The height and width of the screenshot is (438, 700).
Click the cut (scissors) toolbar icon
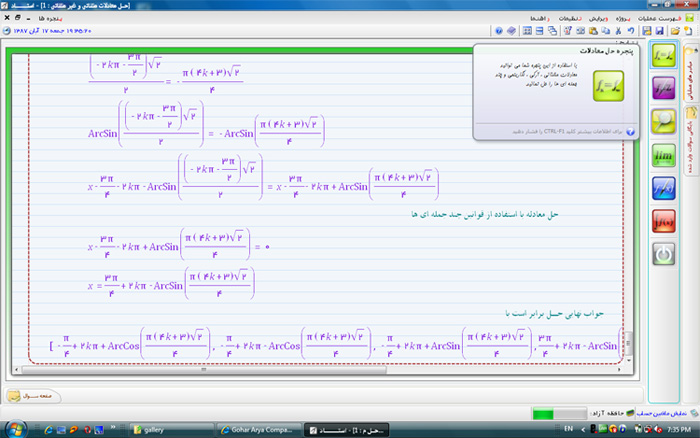pos(619,33)
